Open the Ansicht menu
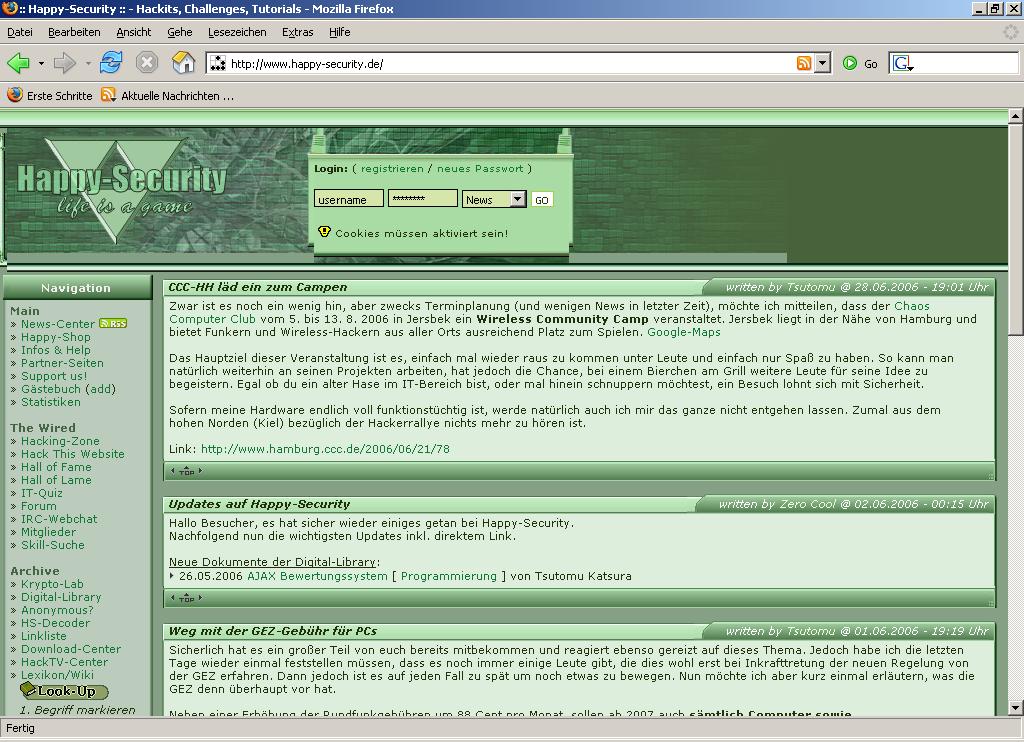This screenshot has height=742, width=1024. [133, 32]
